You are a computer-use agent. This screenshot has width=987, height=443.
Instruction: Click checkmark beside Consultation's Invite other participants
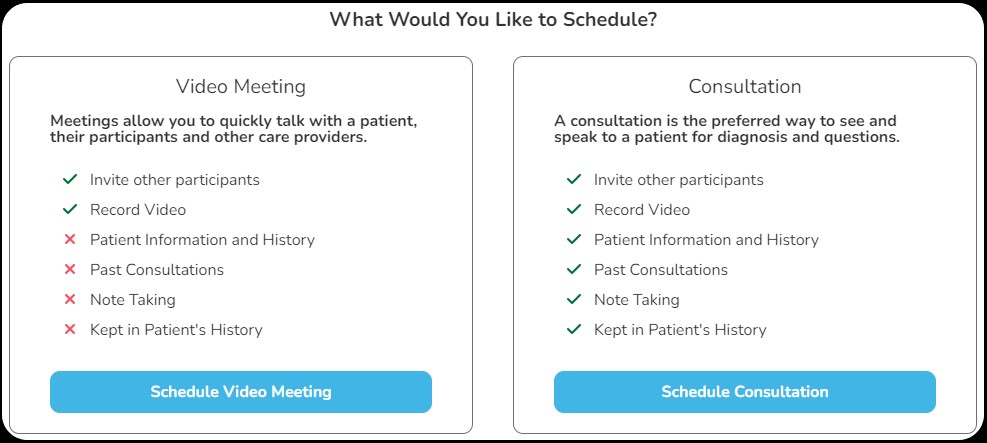(574, 180)
